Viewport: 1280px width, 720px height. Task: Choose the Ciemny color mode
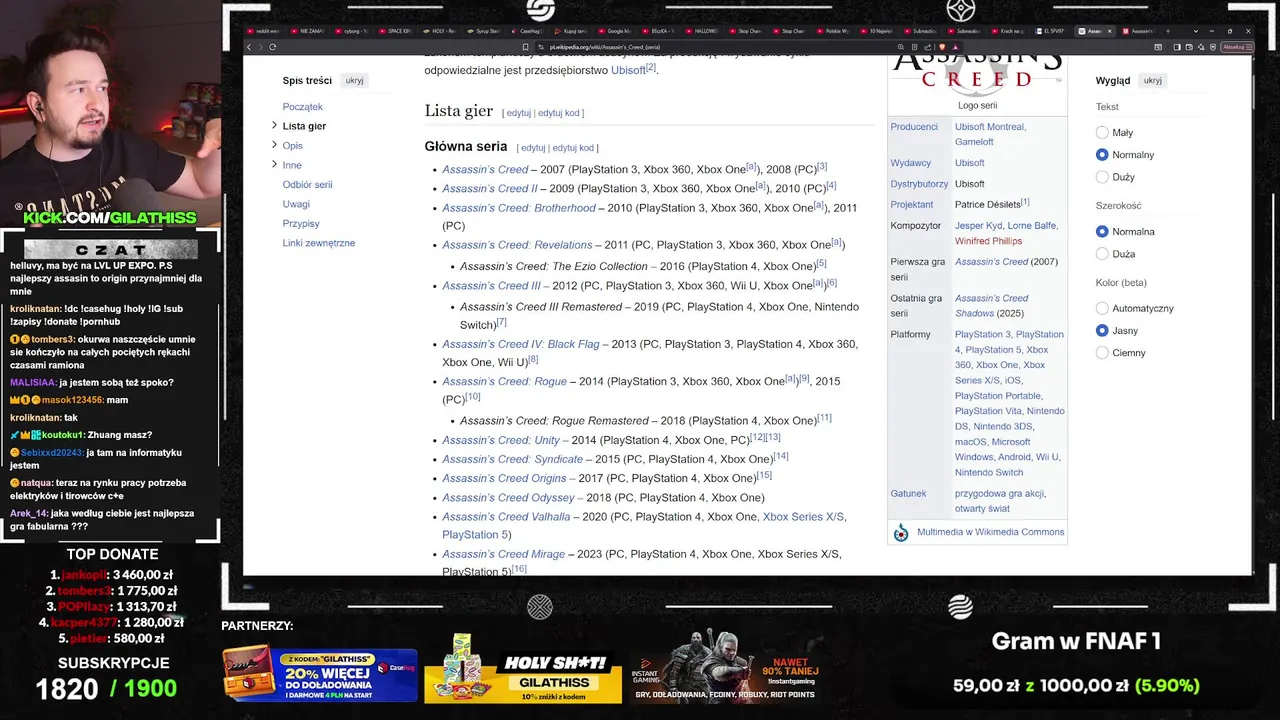coord(1102,352)
